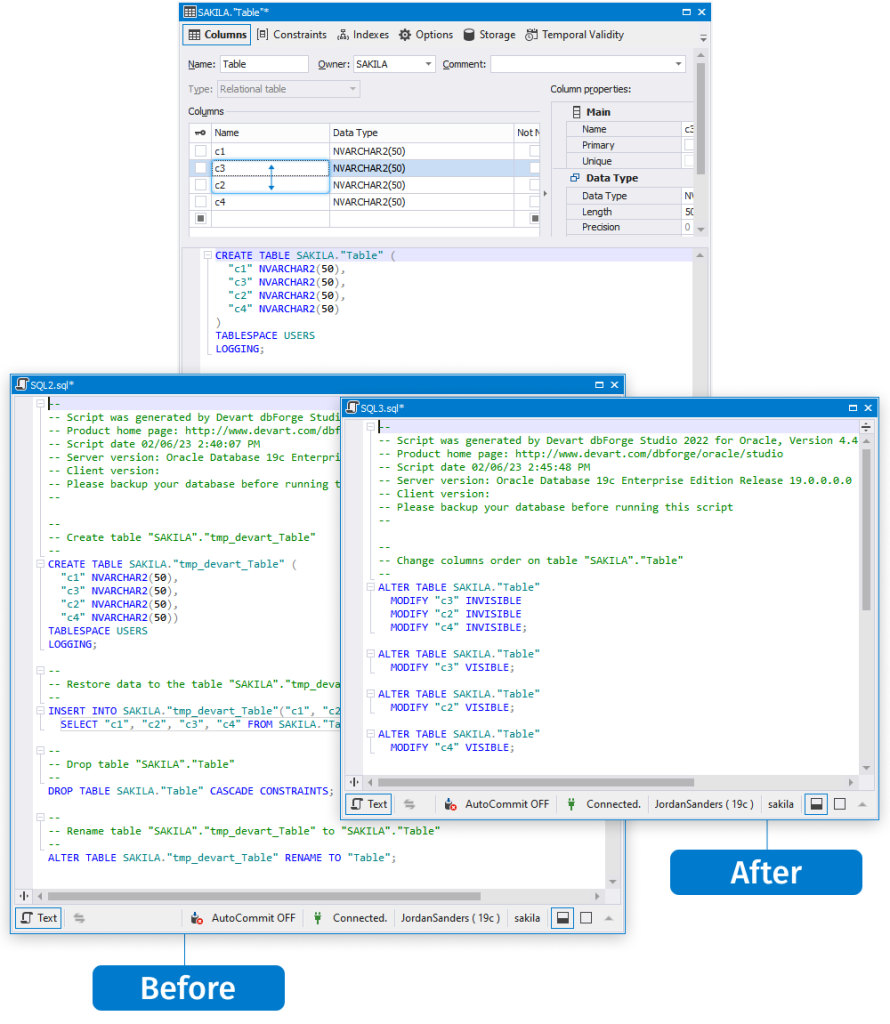Click the table editor tab overflow arrow
Viewport: 890px width, 1024px height.
coord(703,38)
